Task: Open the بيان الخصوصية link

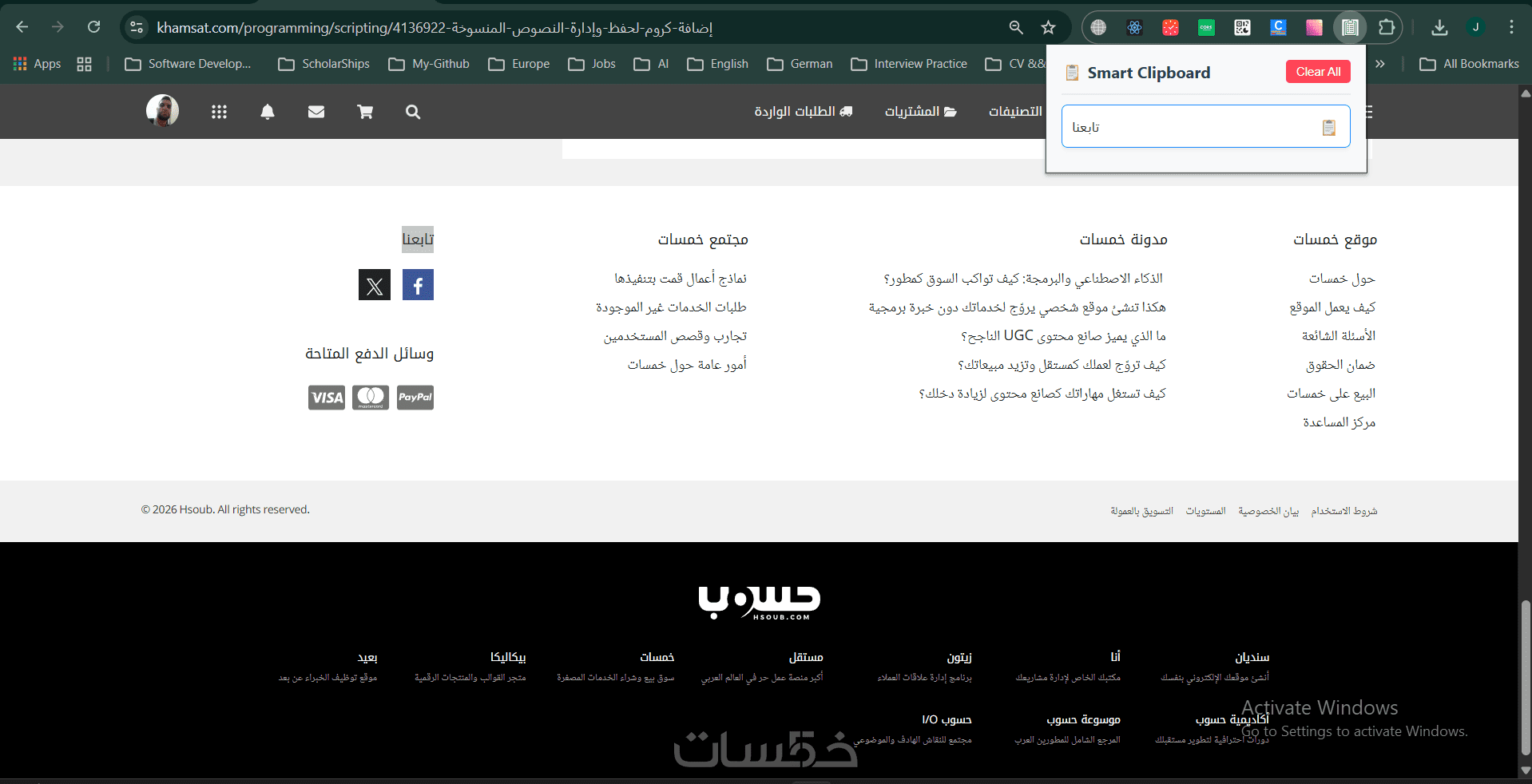Action: (1268, 511)
